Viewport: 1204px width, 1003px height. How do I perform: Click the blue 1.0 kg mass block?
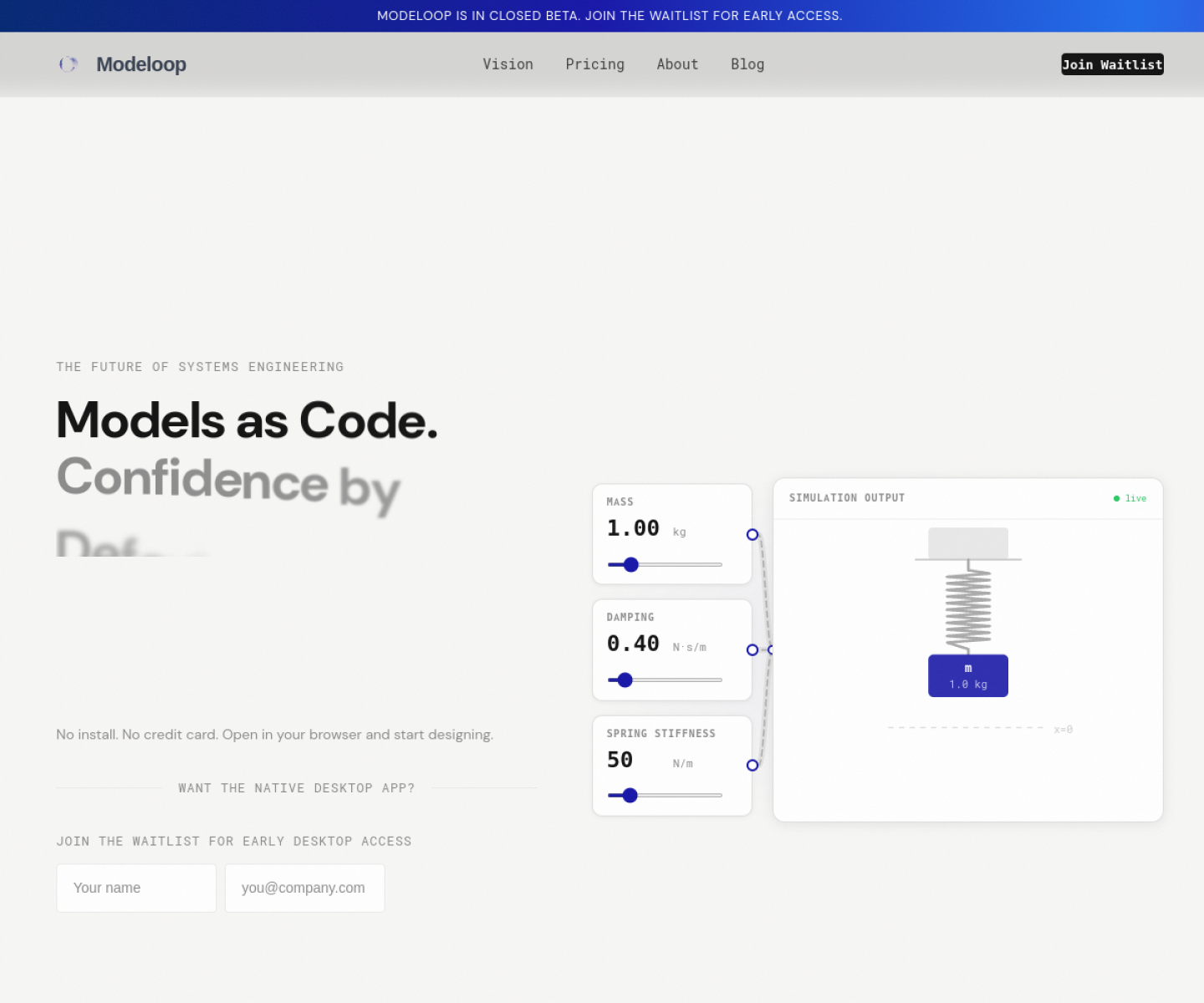[x=968, y=675]
